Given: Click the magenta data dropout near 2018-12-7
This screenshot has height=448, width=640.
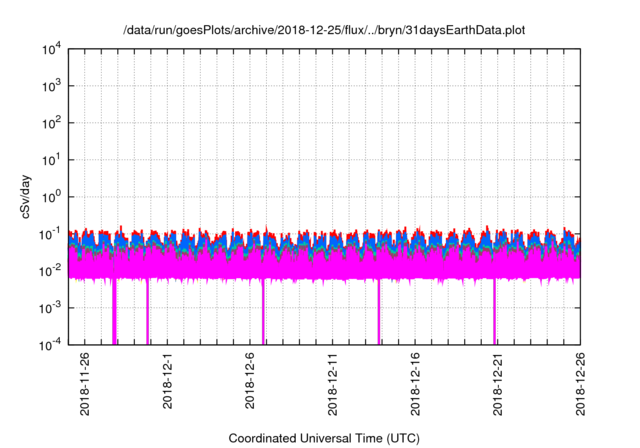Looking at the screenshot, I should pyautogui.click(x=263, y=312).
